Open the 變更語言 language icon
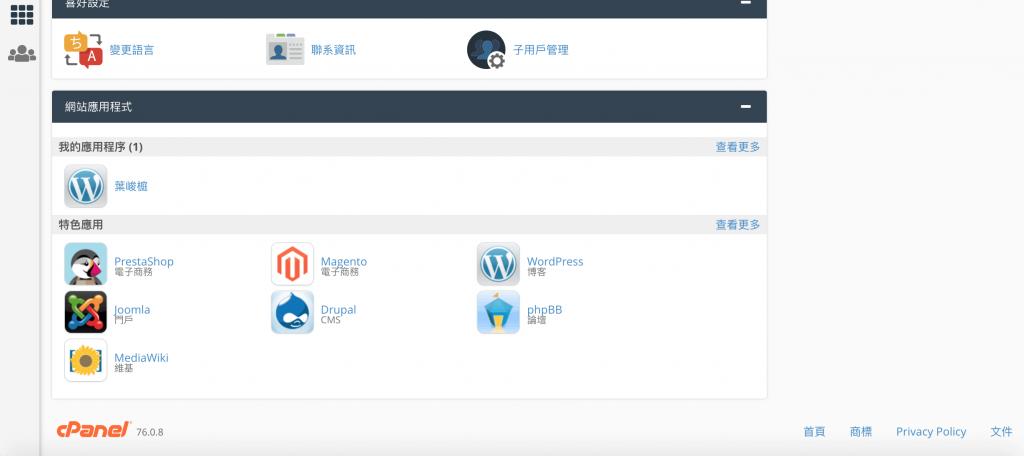 [84, 49]
